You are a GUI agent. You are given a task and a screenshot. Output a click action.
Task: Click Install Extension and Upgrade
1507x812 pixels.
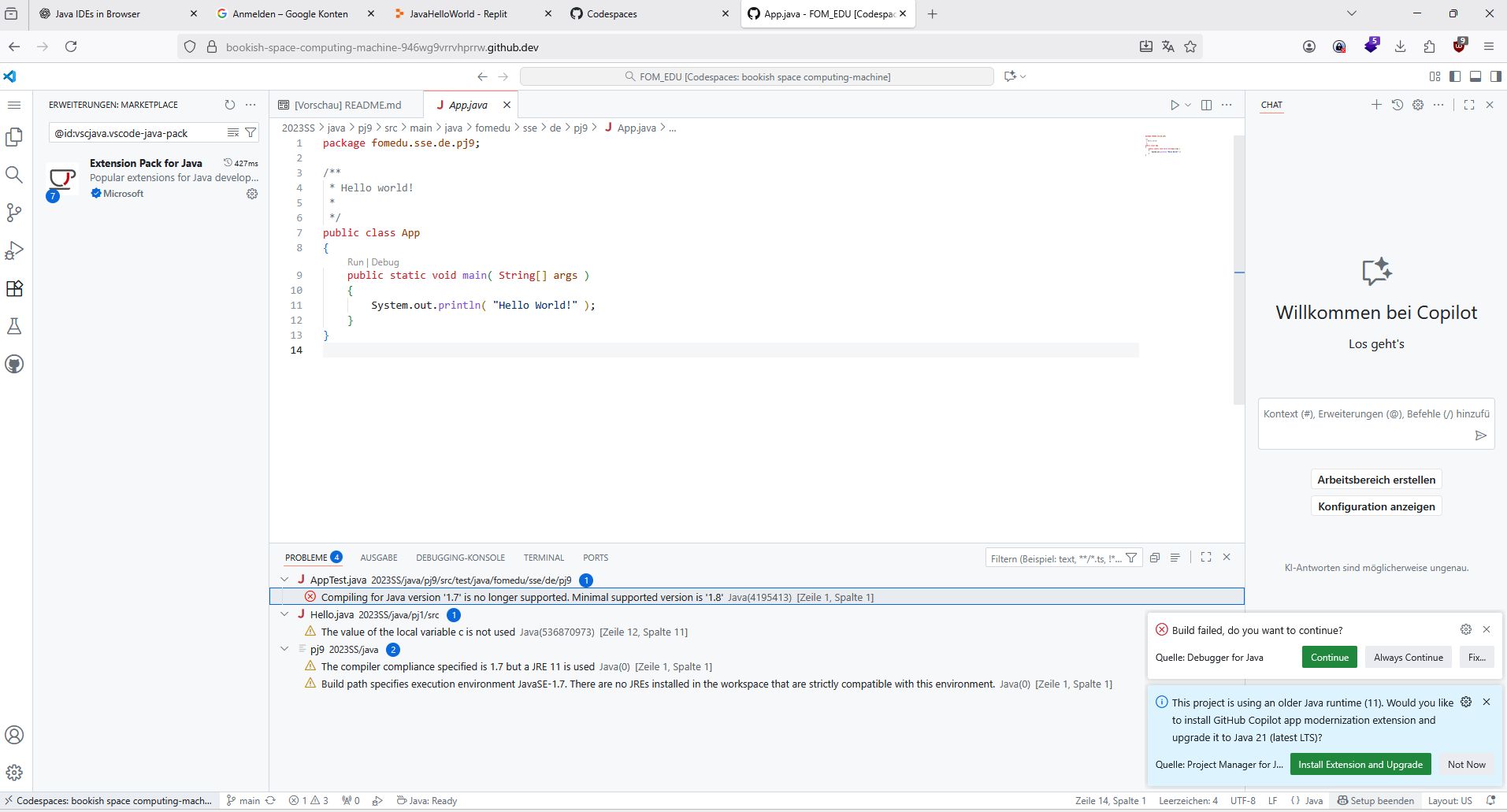click(1360, 764)
